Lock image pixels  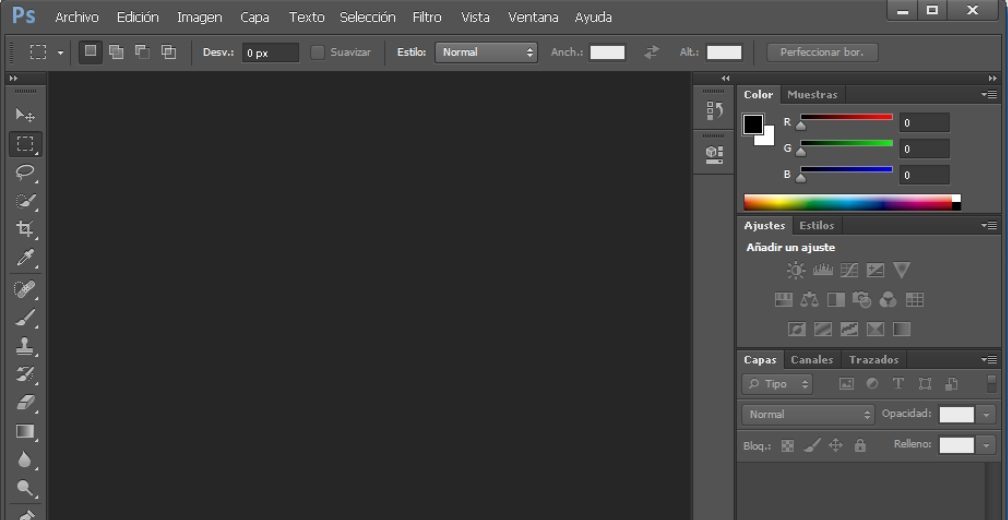pos(812,445)
